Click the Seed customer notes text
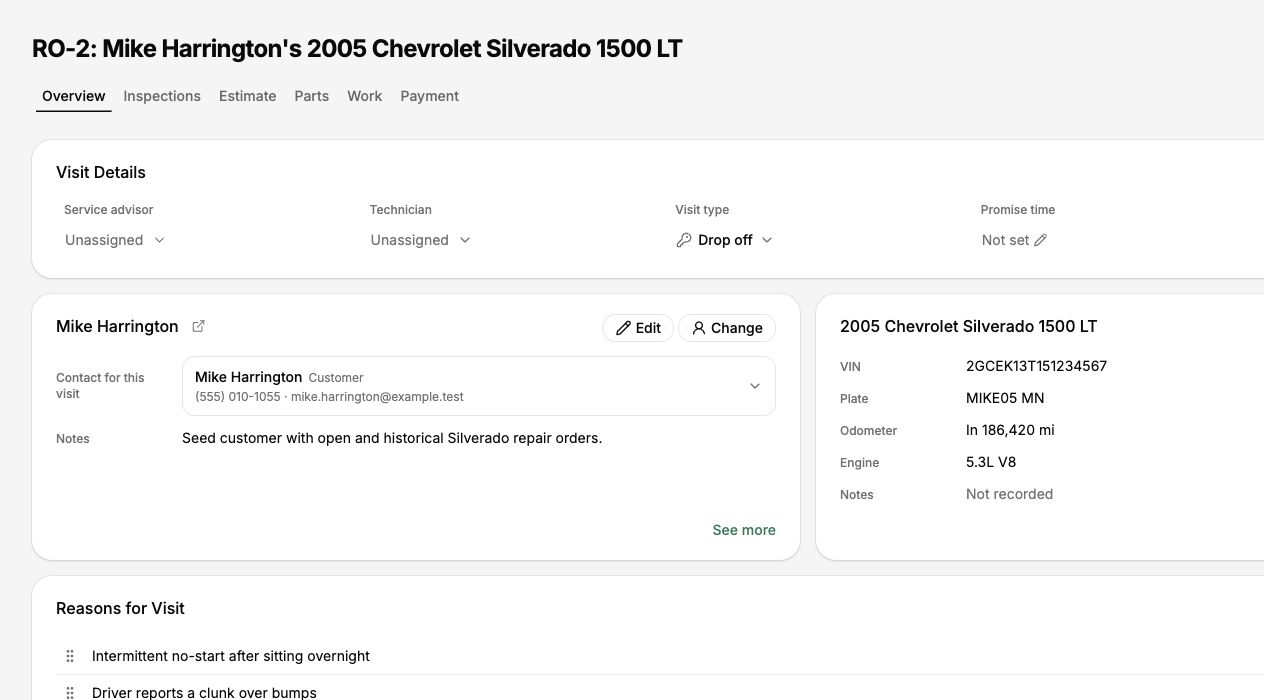Screen dimensions: 1264x700 392,438
